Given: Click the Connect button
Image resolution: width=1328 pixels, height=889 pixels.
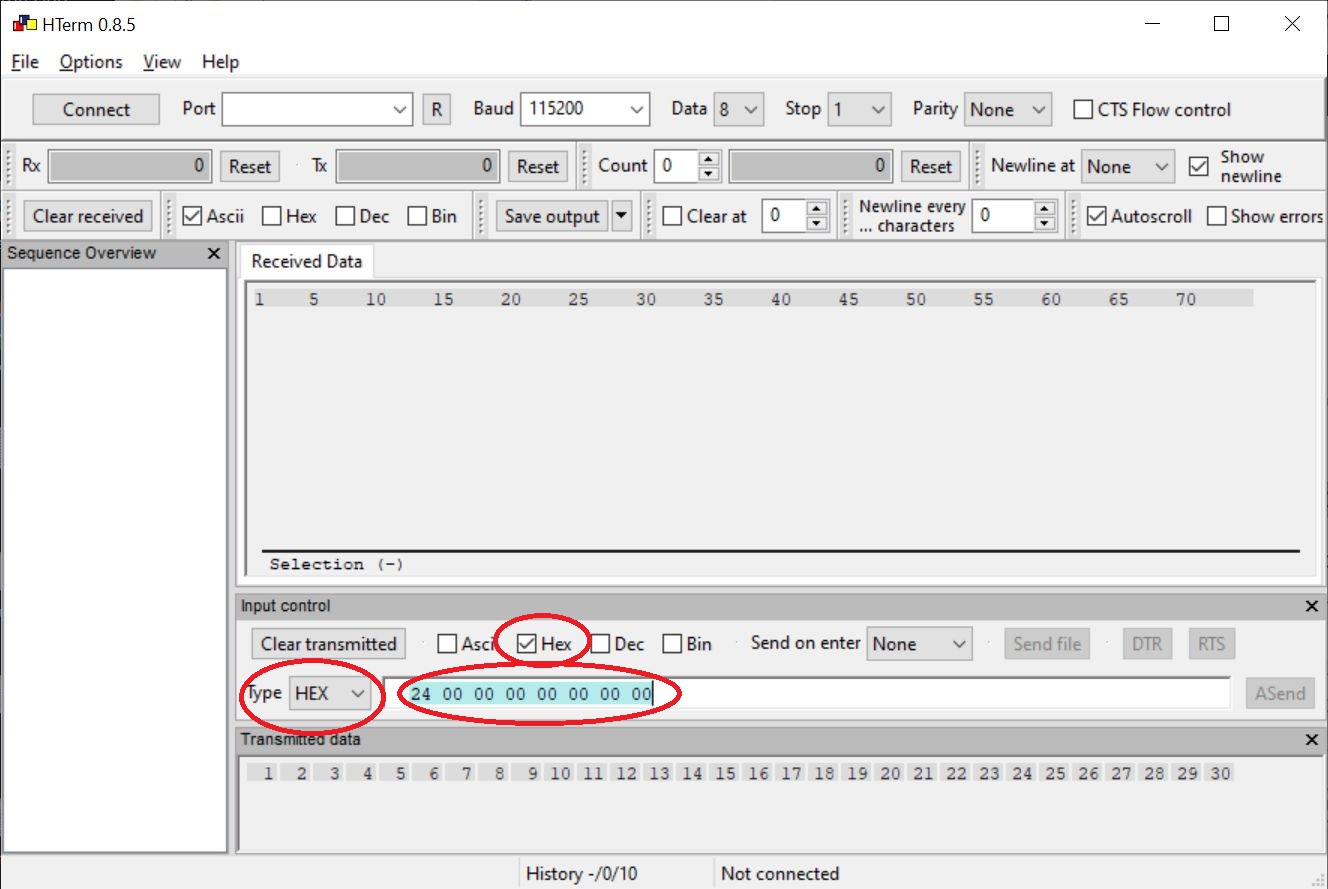Looking at the screenshot, I should click(96, 110).
